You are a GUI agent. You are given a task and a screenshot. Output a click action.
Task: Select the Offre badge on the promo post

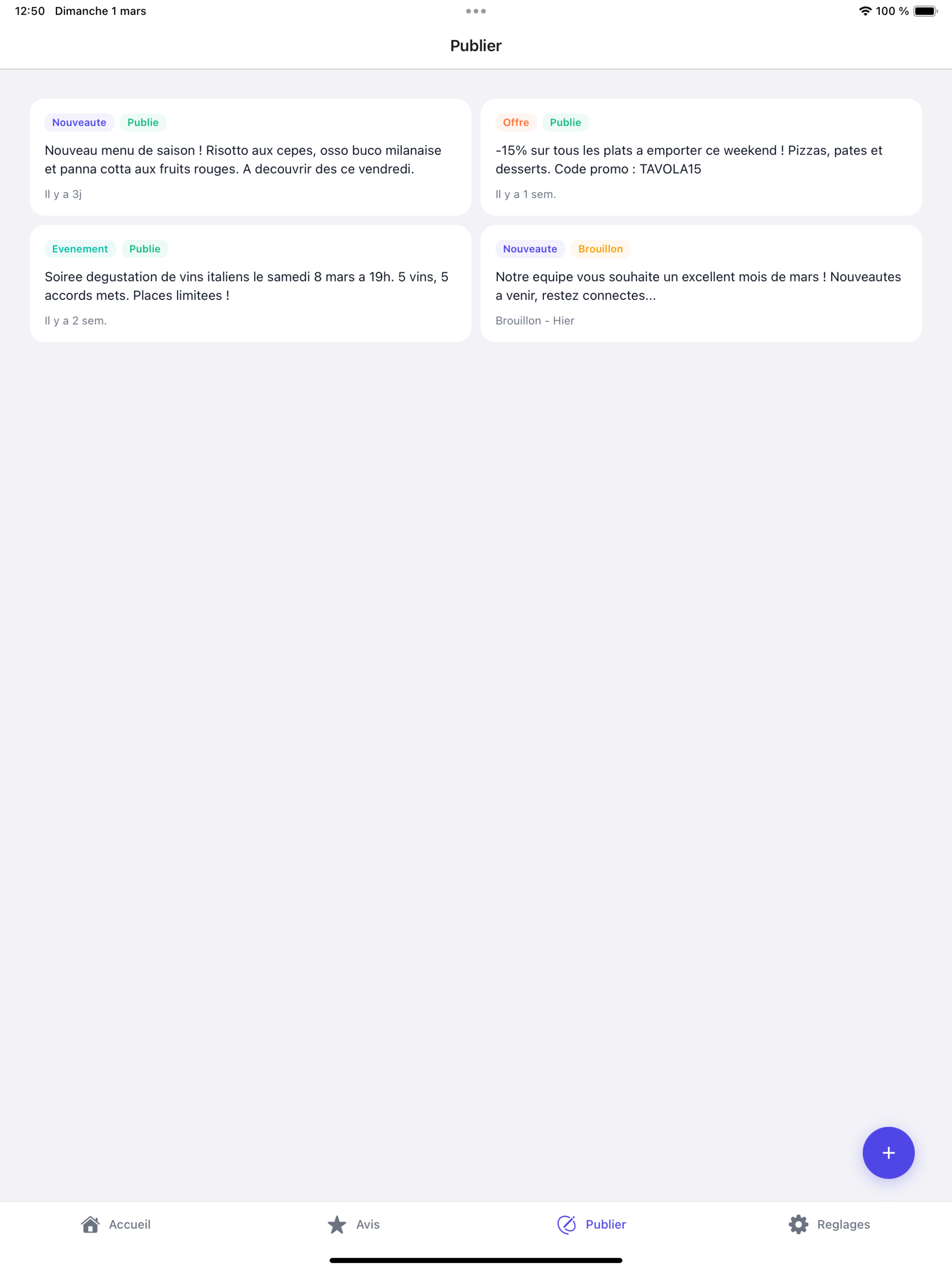click(515, 122)
